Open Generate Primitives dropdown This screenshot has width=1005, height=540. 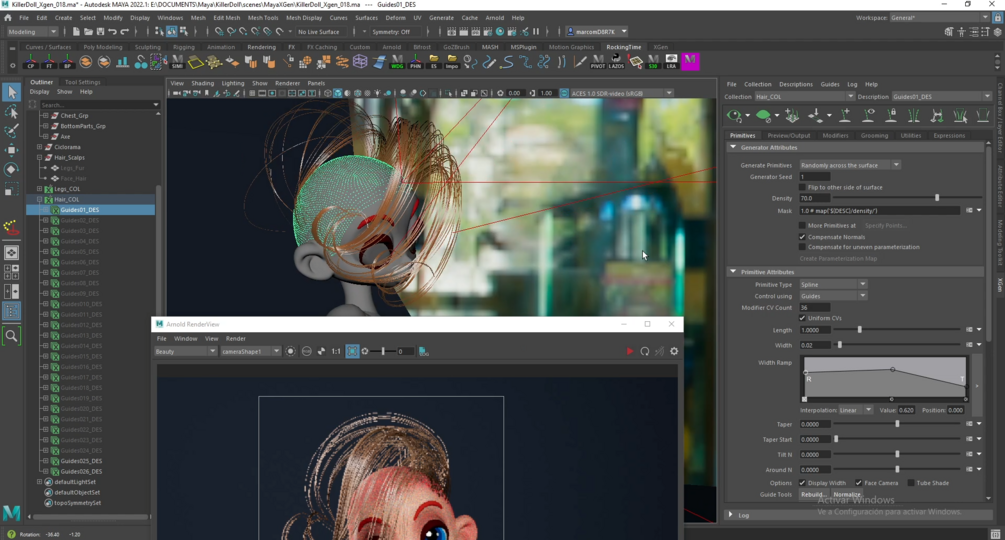coord(849,165)
